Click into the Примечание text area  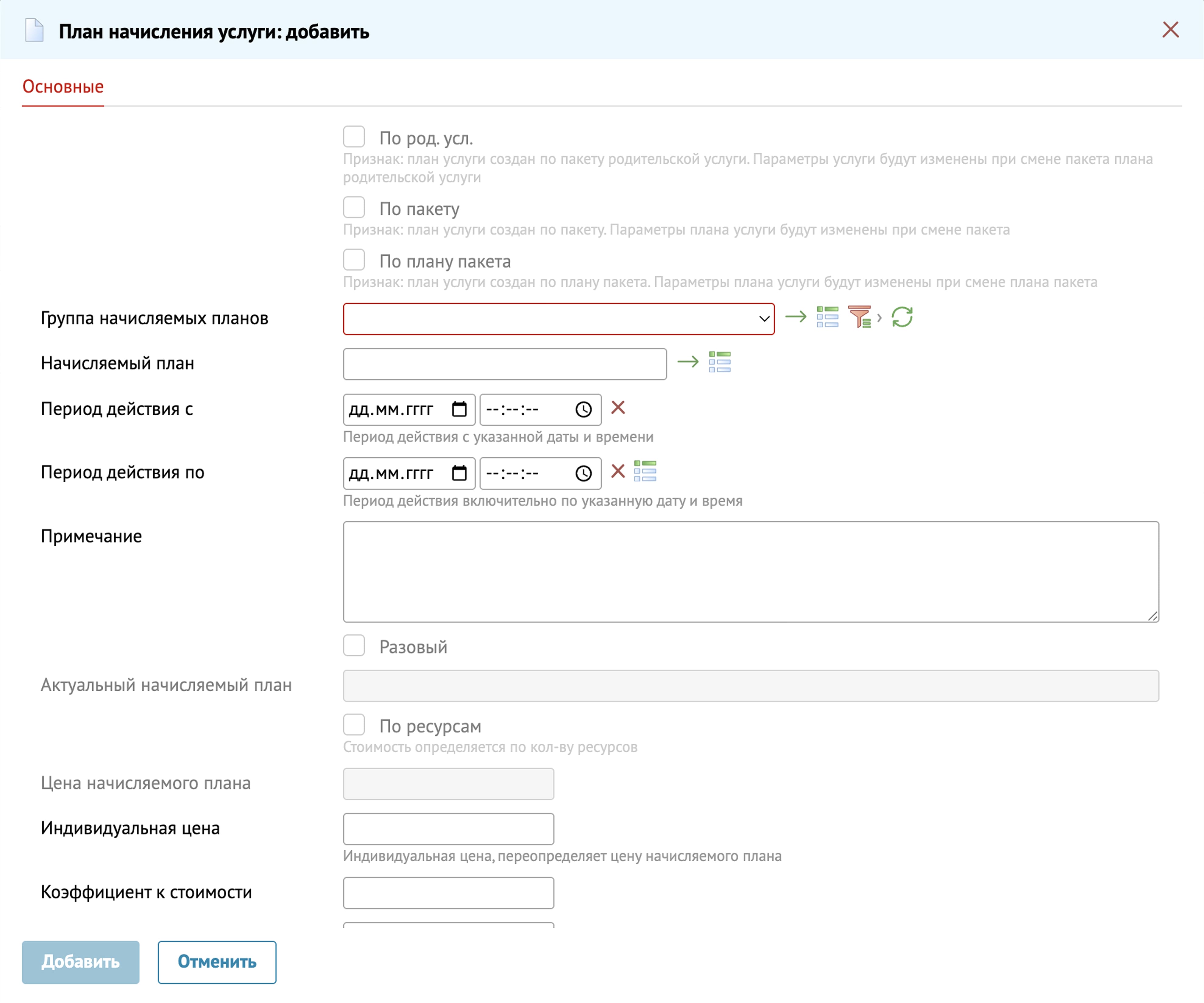click(750, 572)
